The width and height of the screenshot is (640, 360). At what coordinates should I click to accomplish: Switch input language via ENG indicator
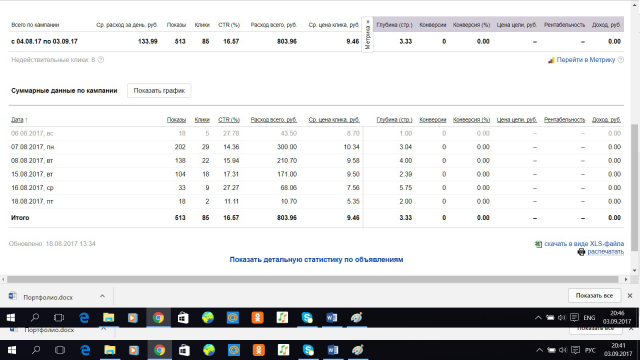coord(589,318)
